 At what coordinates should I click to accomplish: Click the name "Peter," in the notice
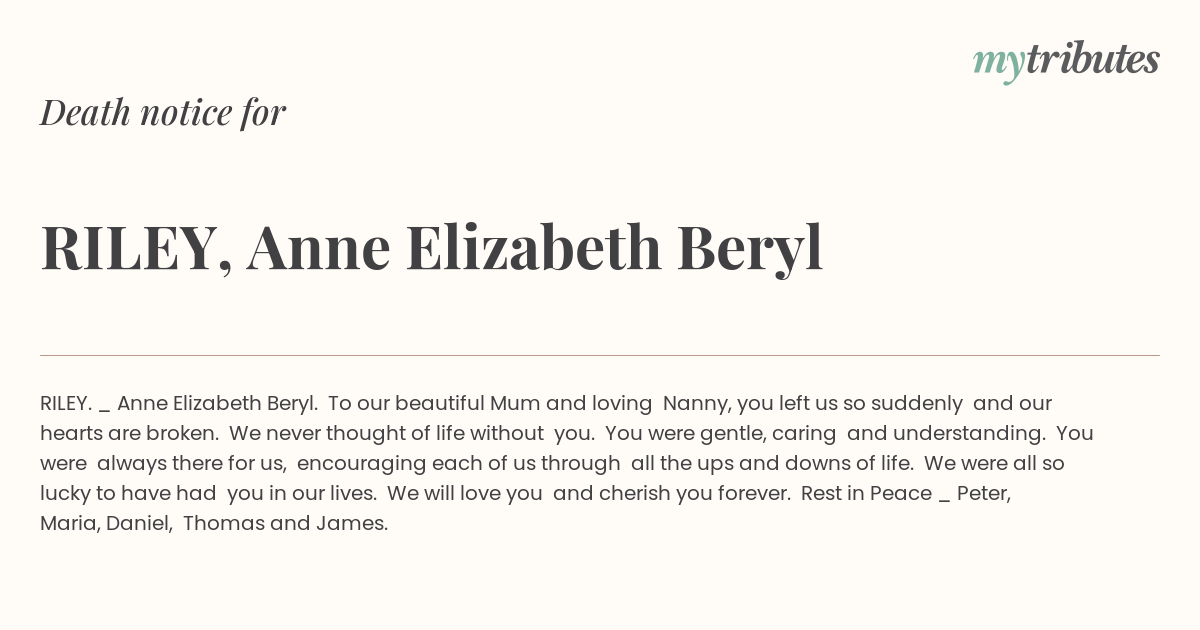(984, 494)
